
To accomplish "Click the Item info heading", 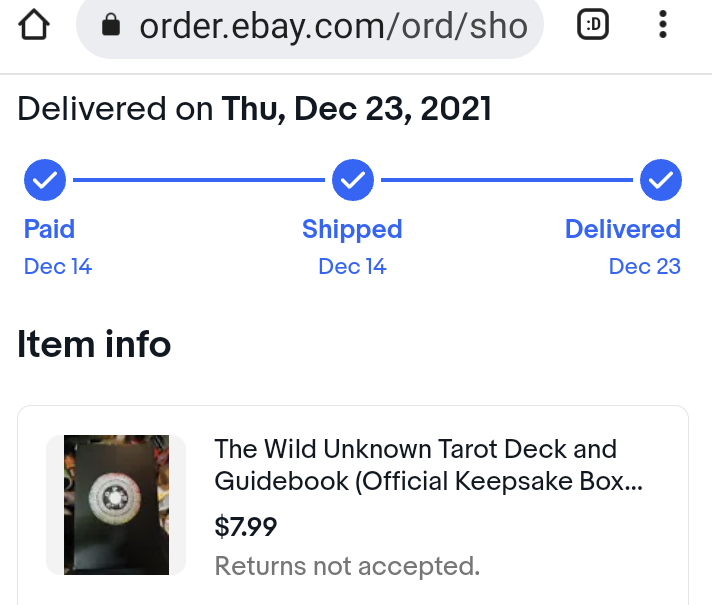I will [94, 345].
